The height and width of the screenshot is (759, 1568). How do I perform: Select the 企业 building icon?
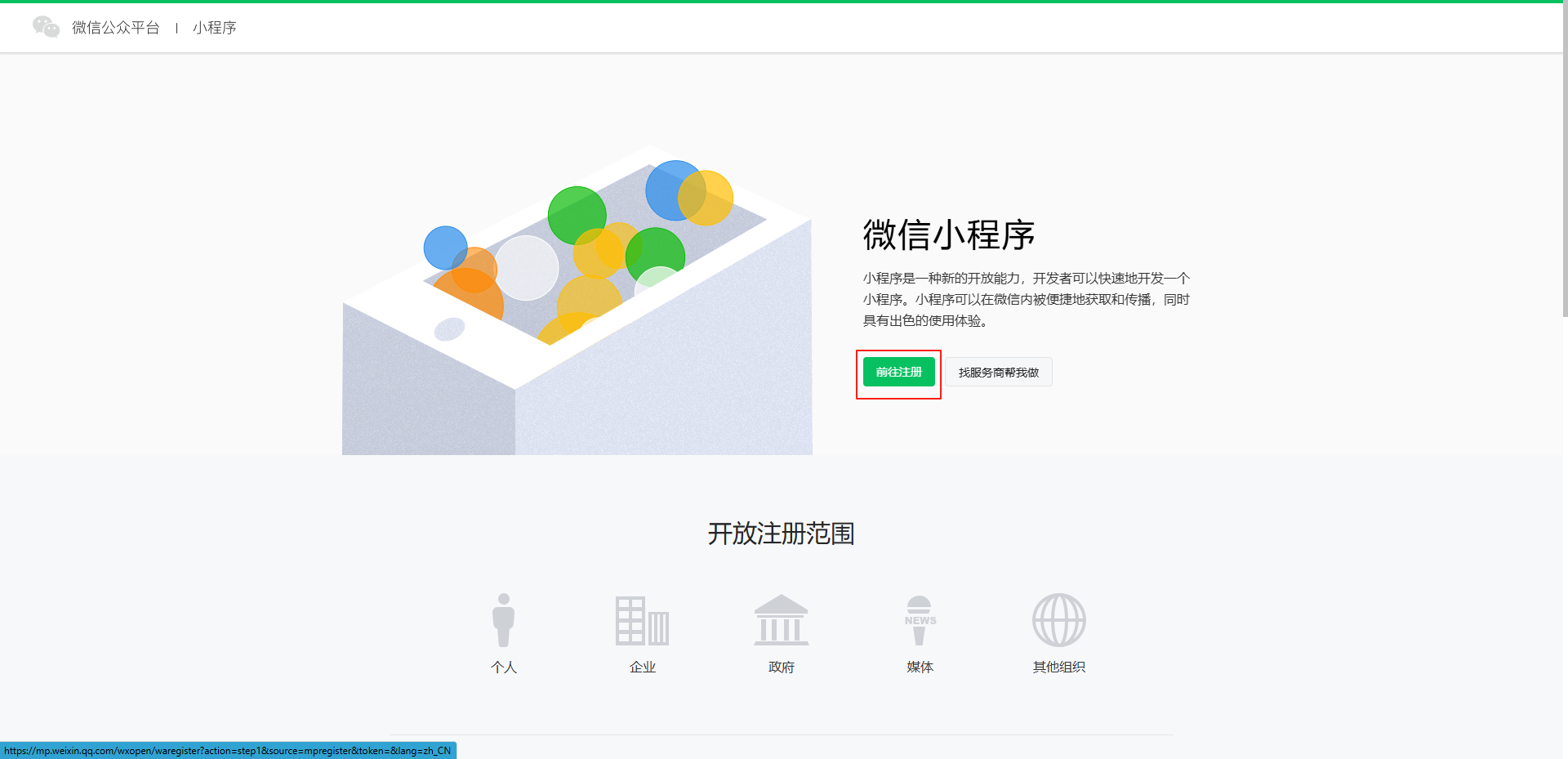pyautogui.click(x=643, y=620)
